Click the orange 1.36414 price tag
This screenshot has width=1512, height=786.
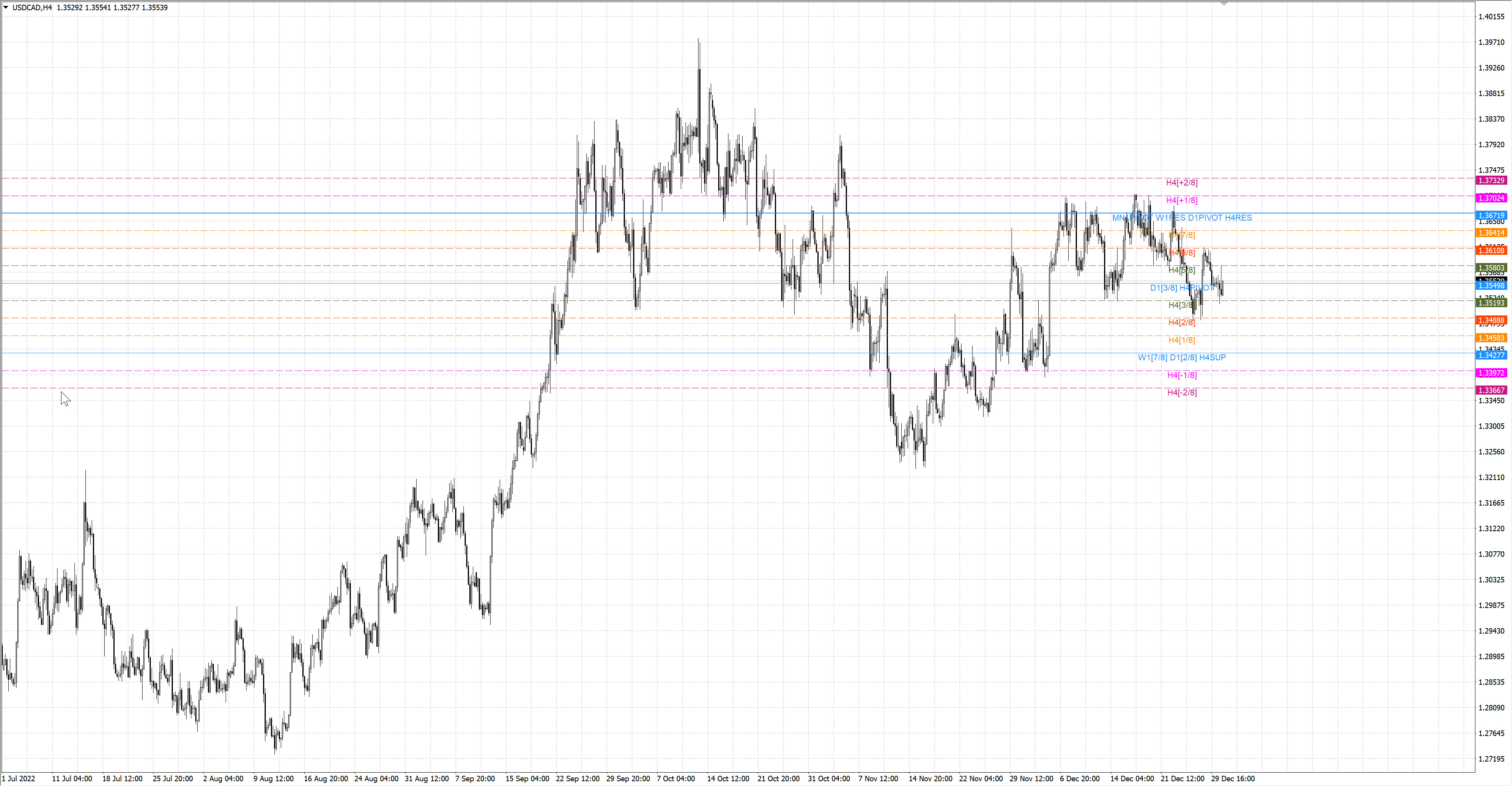coord(1491,233)
